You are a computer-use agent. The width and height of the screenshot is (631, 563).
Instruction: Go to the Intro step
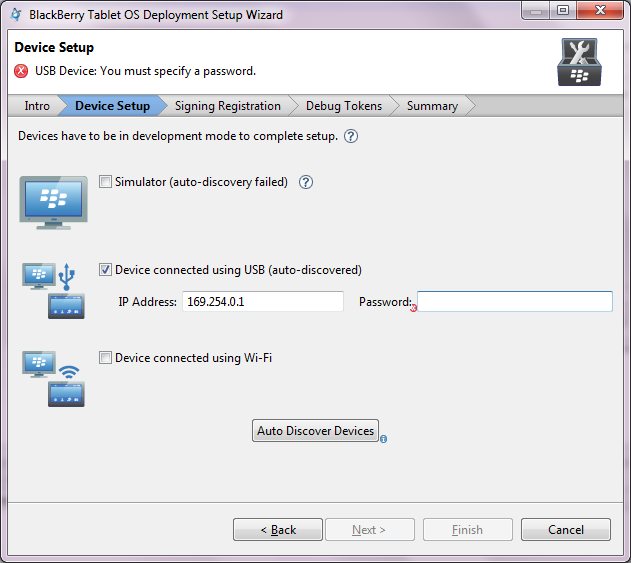[37, 106]
